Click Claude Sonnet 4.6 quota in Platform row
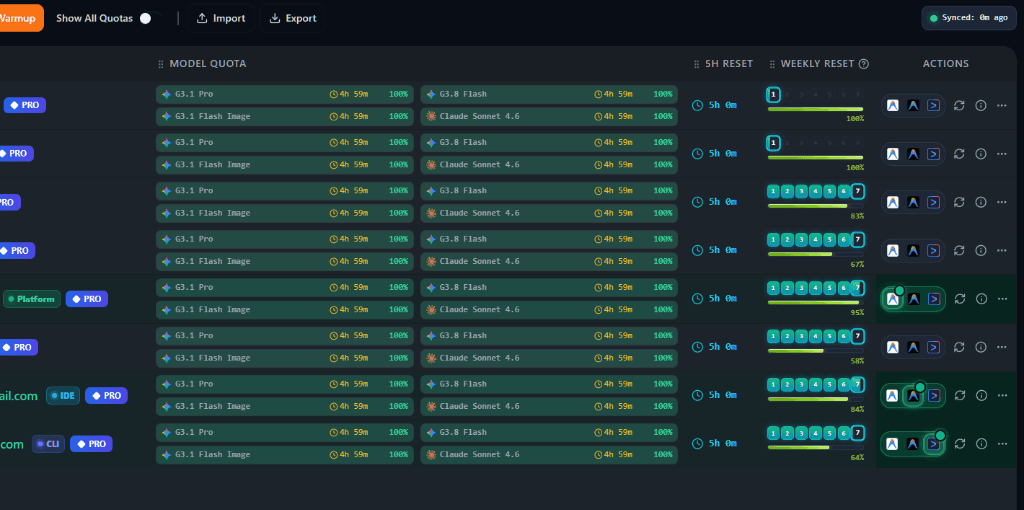 click(x=549, y=310)
